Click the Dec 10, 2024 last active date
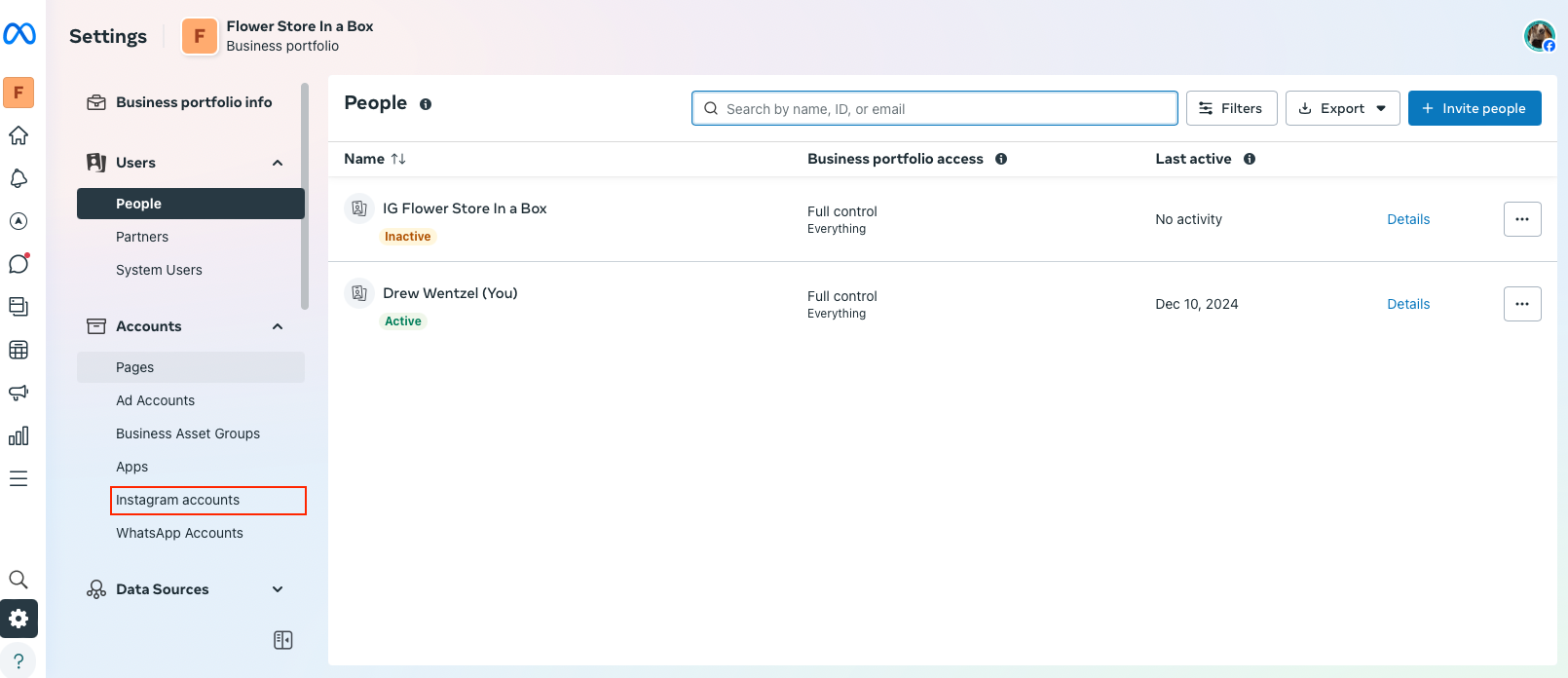 point(1197,304)
